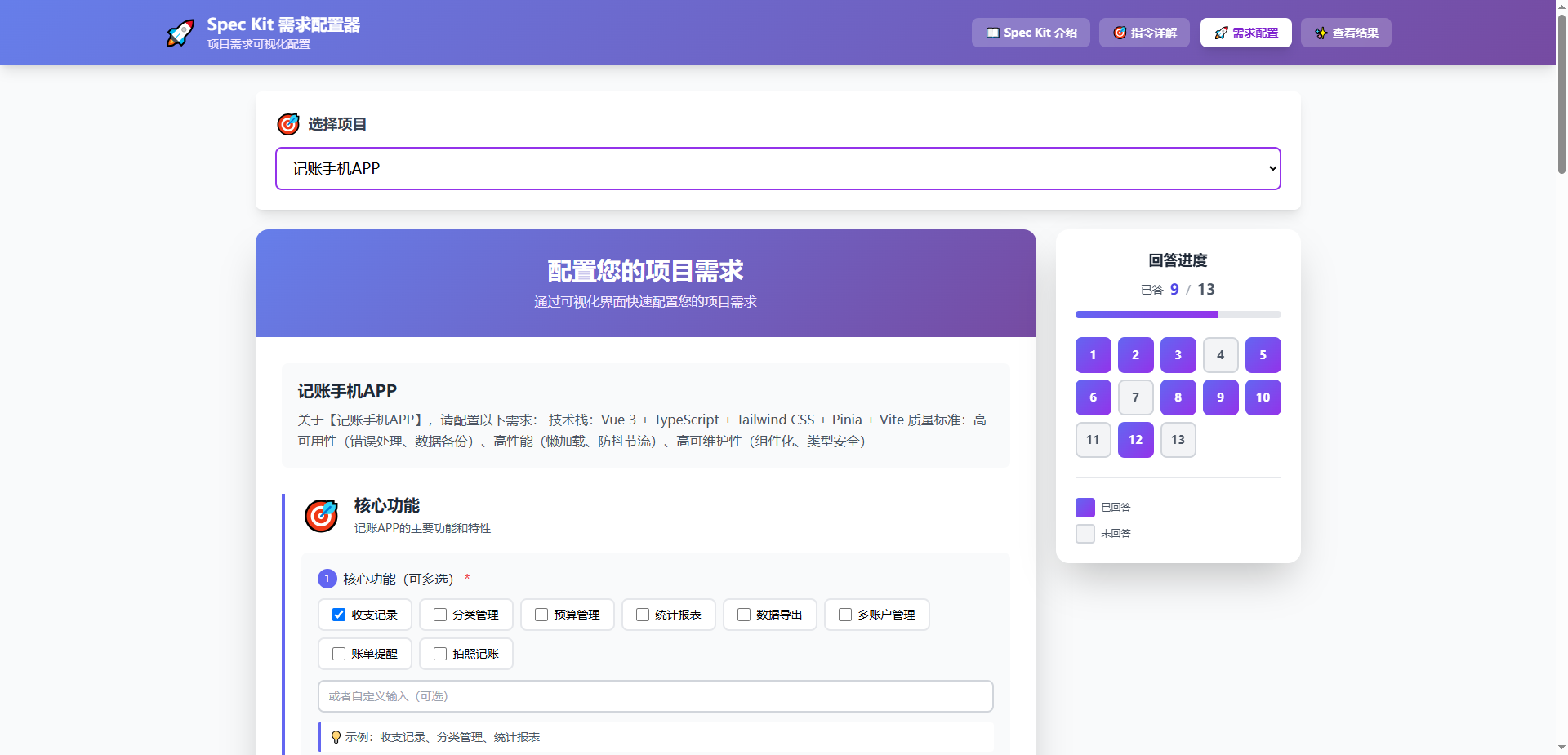Go to question 3 in progress grid
This screenshot has height=755, width=1568.
[1178, 355]
